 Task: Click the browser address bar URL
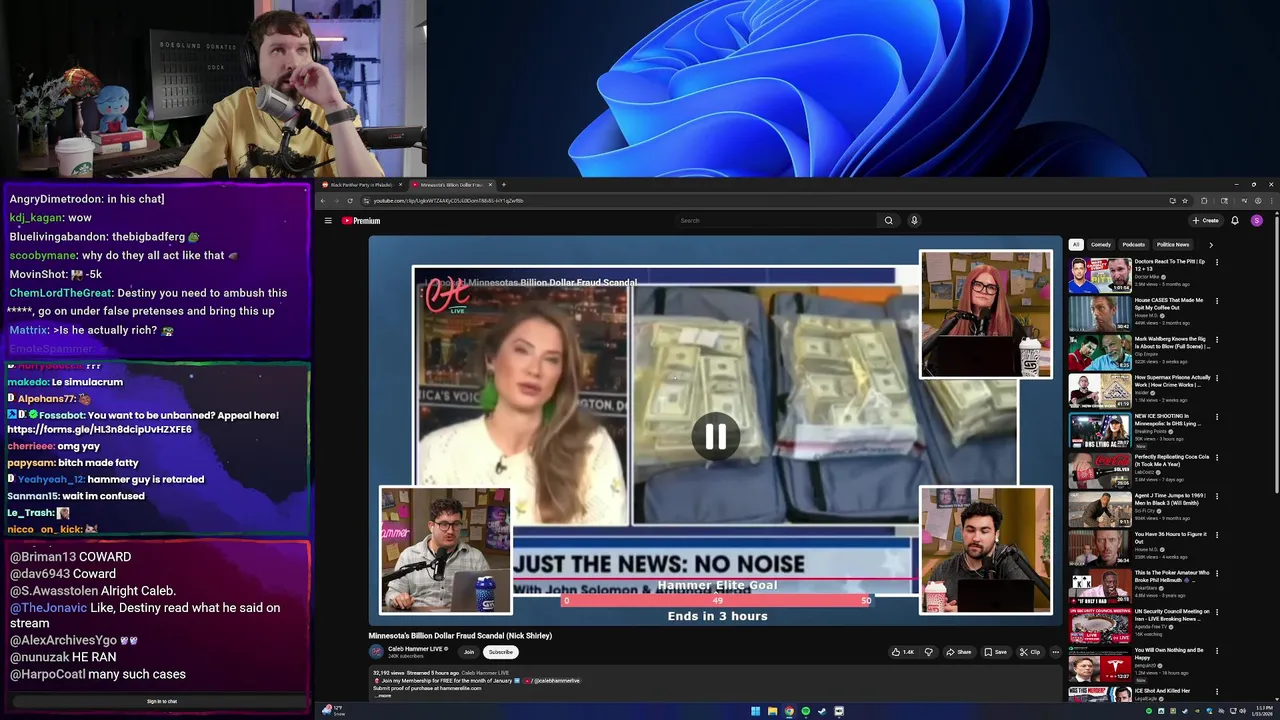point(448,201)
